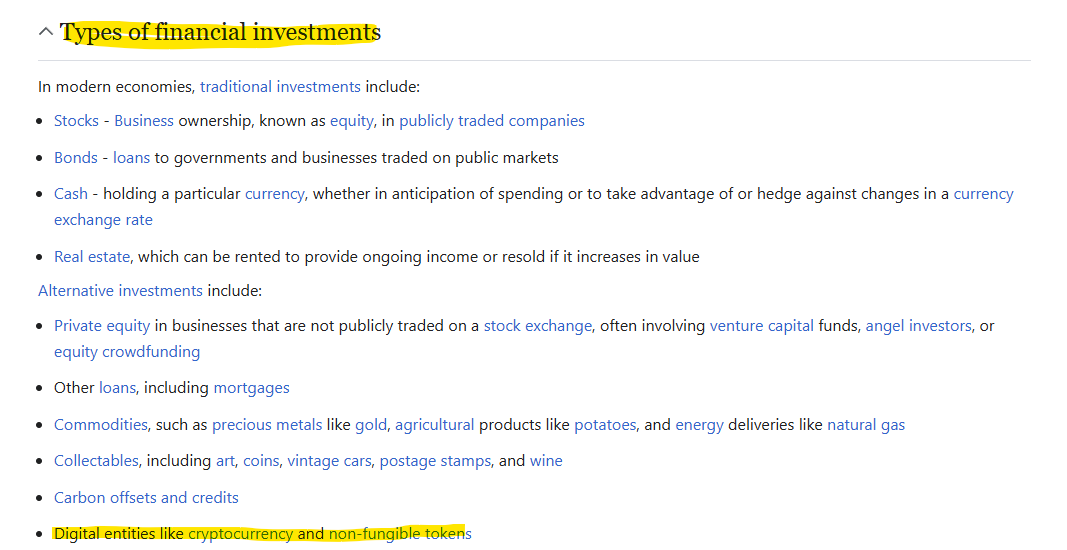Open the traditional investments link

280,86
